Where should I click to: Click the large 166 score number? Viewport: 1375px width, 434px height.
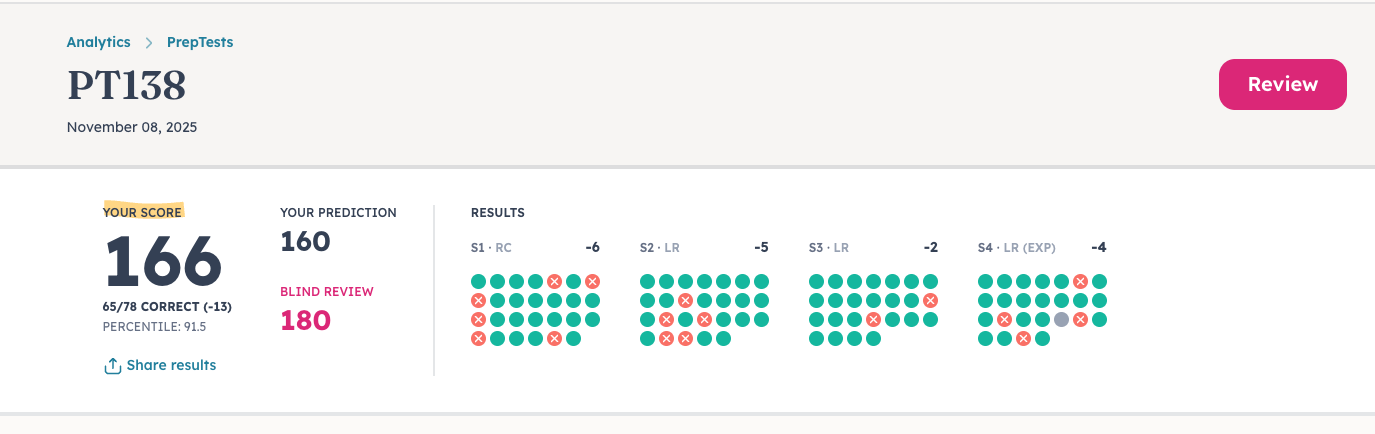pyautogui.click(x=163, y=262)
